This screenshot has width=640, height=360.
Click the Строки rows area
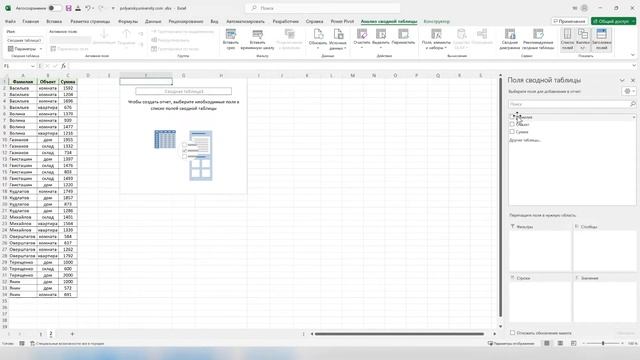click(540, 302)
